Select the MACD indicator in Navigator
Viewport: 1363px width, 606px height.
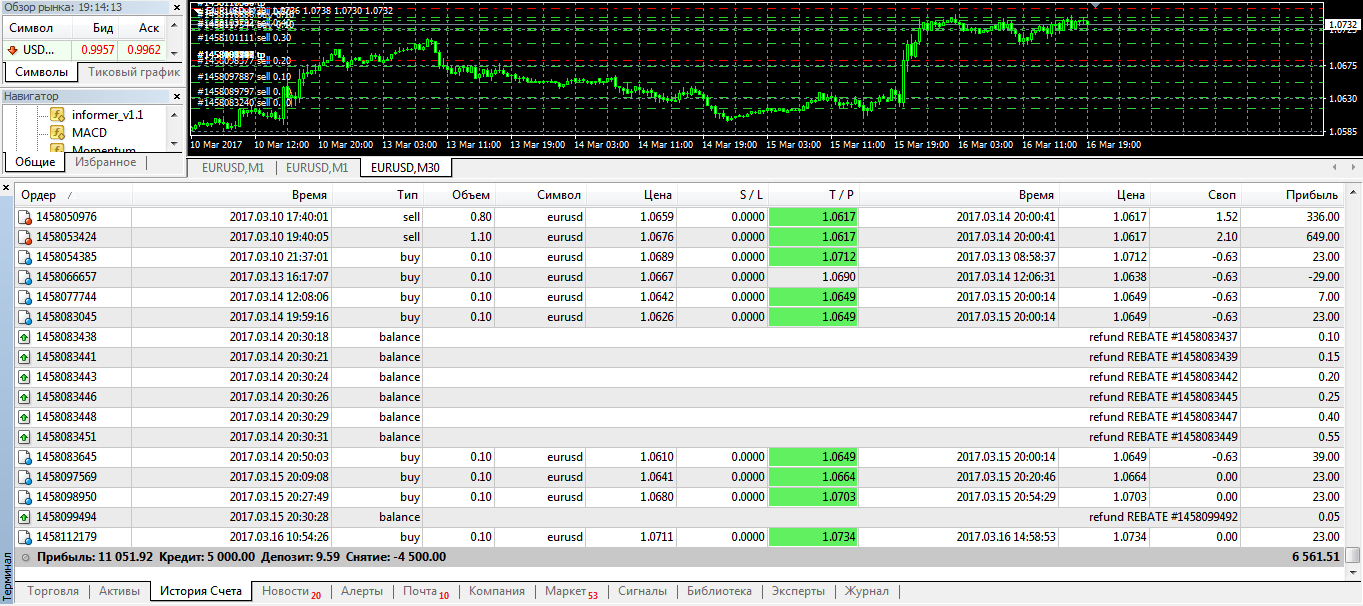click(89, 133)
